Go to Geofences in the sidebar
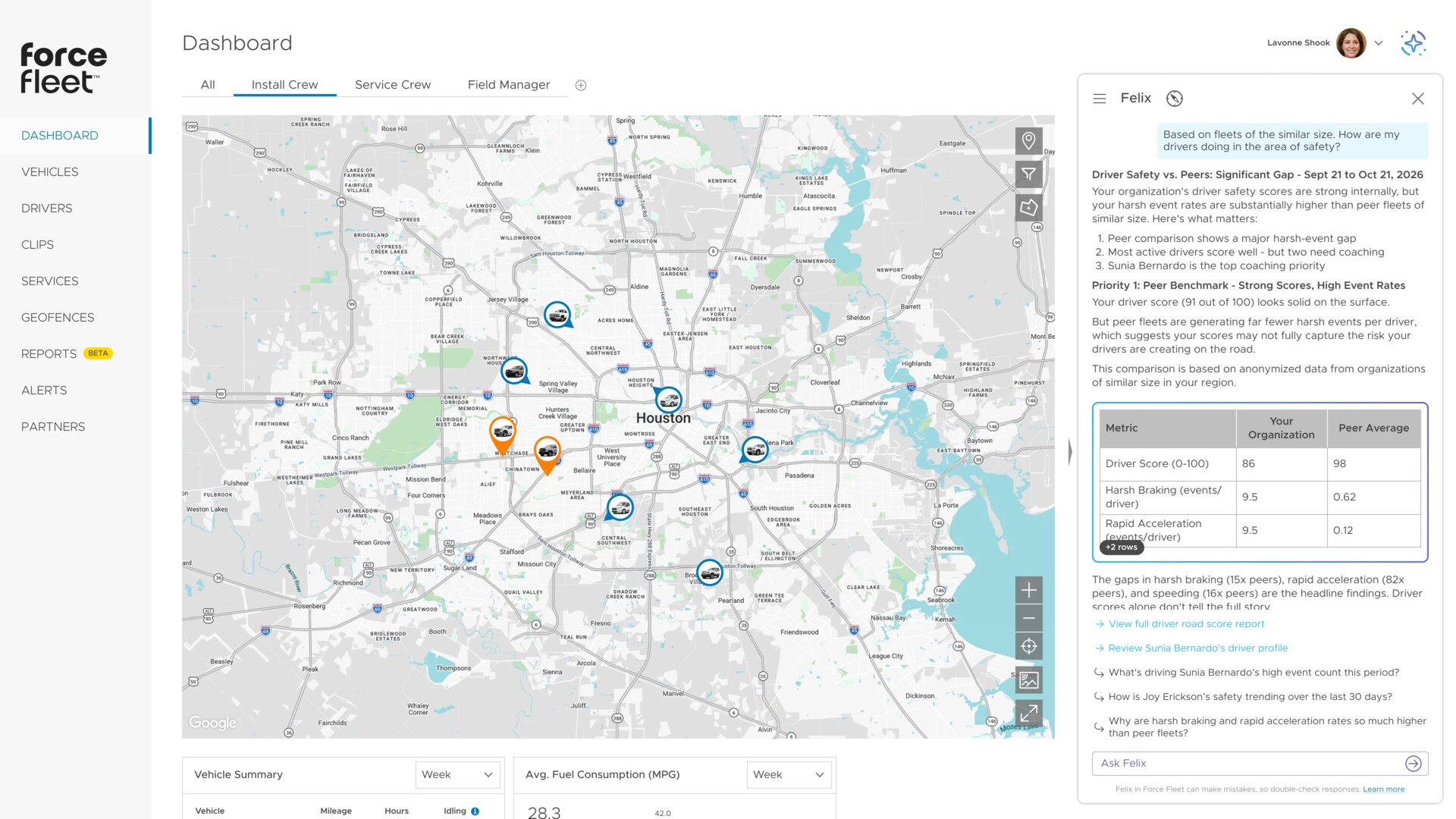This screenshot has height=819, width=1456. click(58, 318)
